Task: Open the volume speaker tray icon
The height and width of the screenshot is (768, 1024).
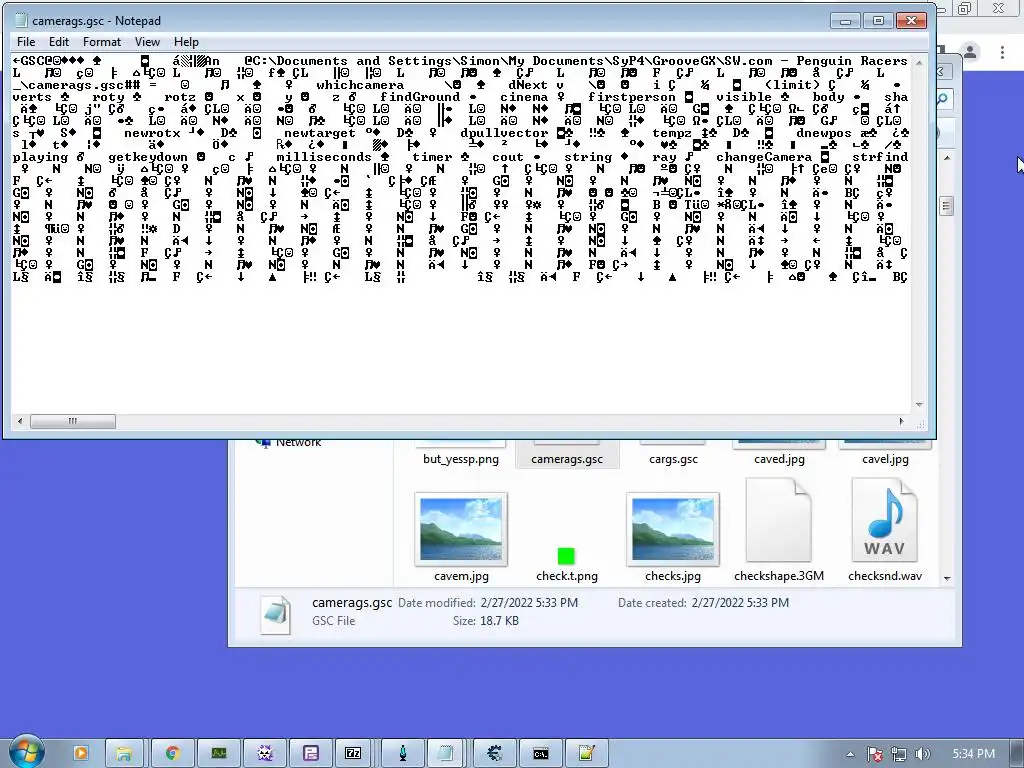Action: tap(921, 754)
